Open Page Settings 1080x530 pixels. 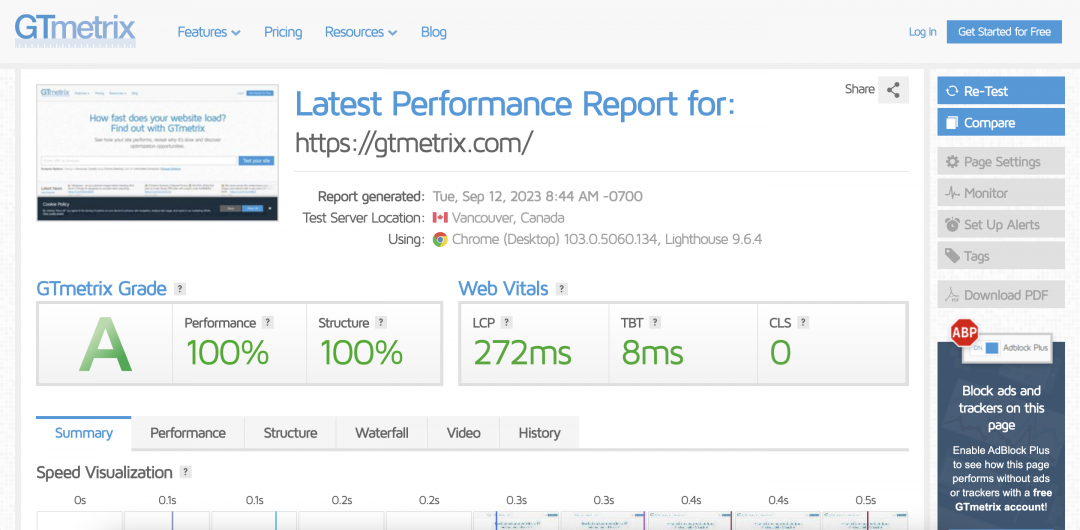tap(1001, 161)
